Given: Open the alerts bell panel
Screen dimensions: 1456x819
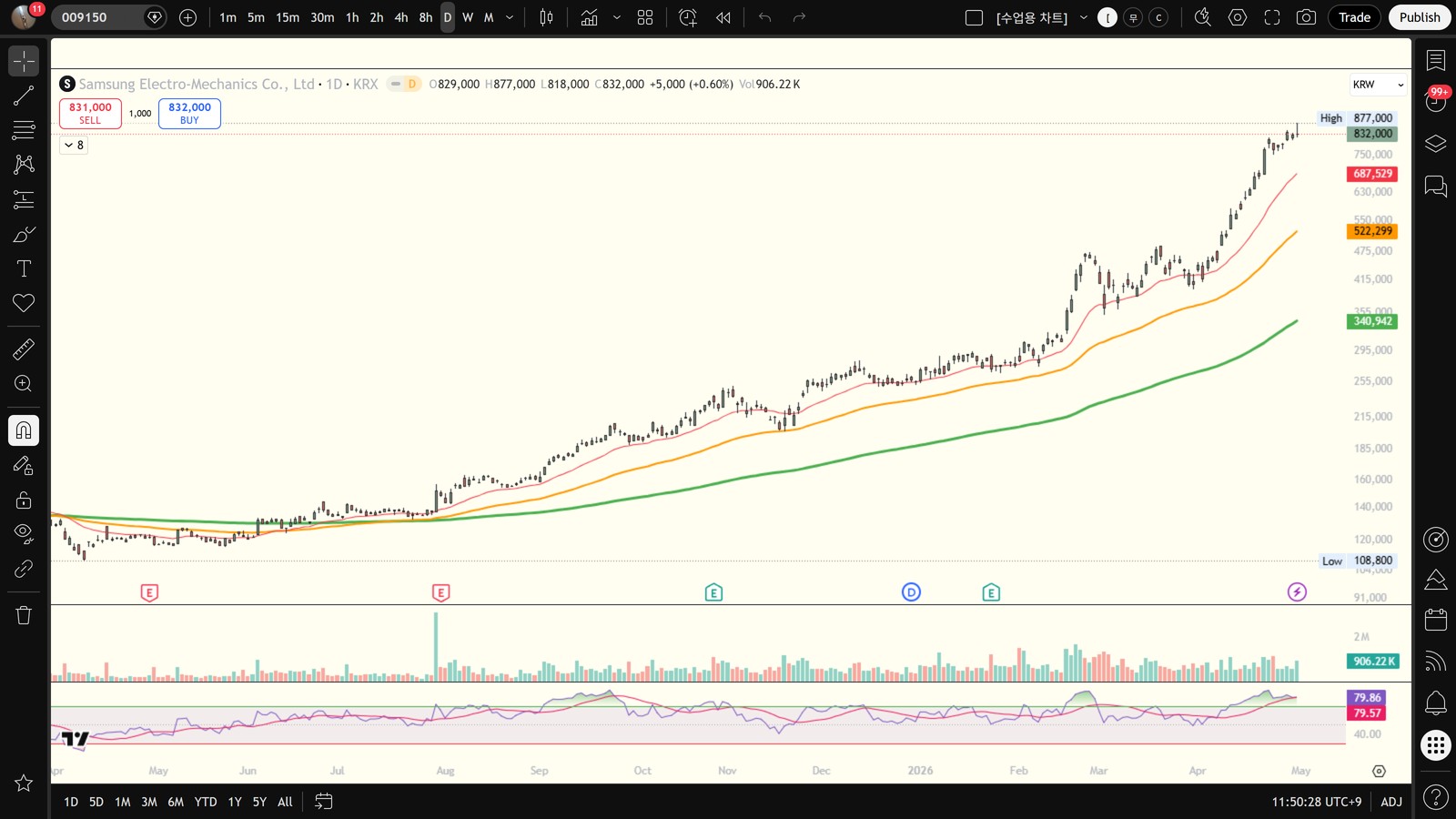Looking at the screenshot, I should [x=1436, y=703].
